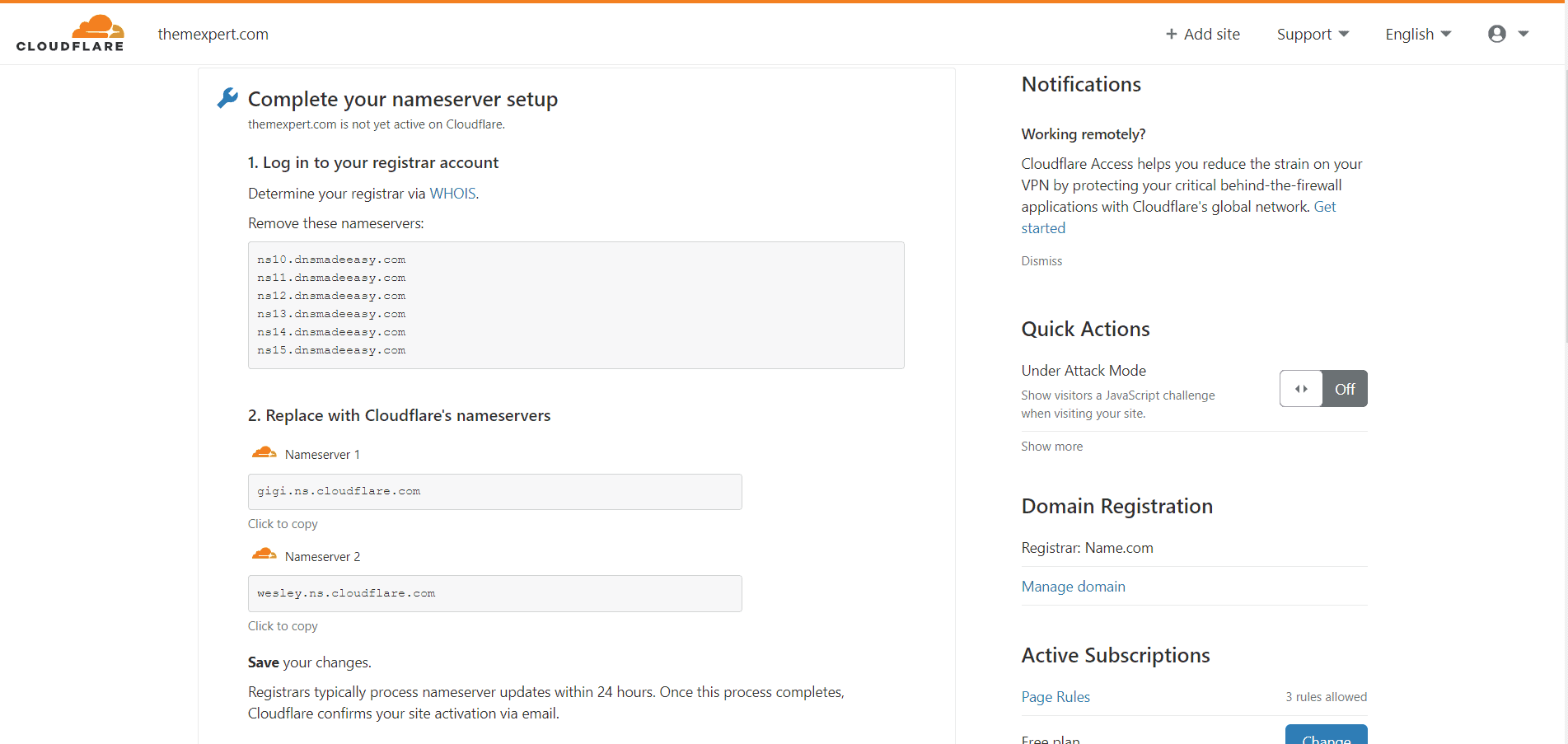
Task: Open Manage domain link
Action: 1073,587
